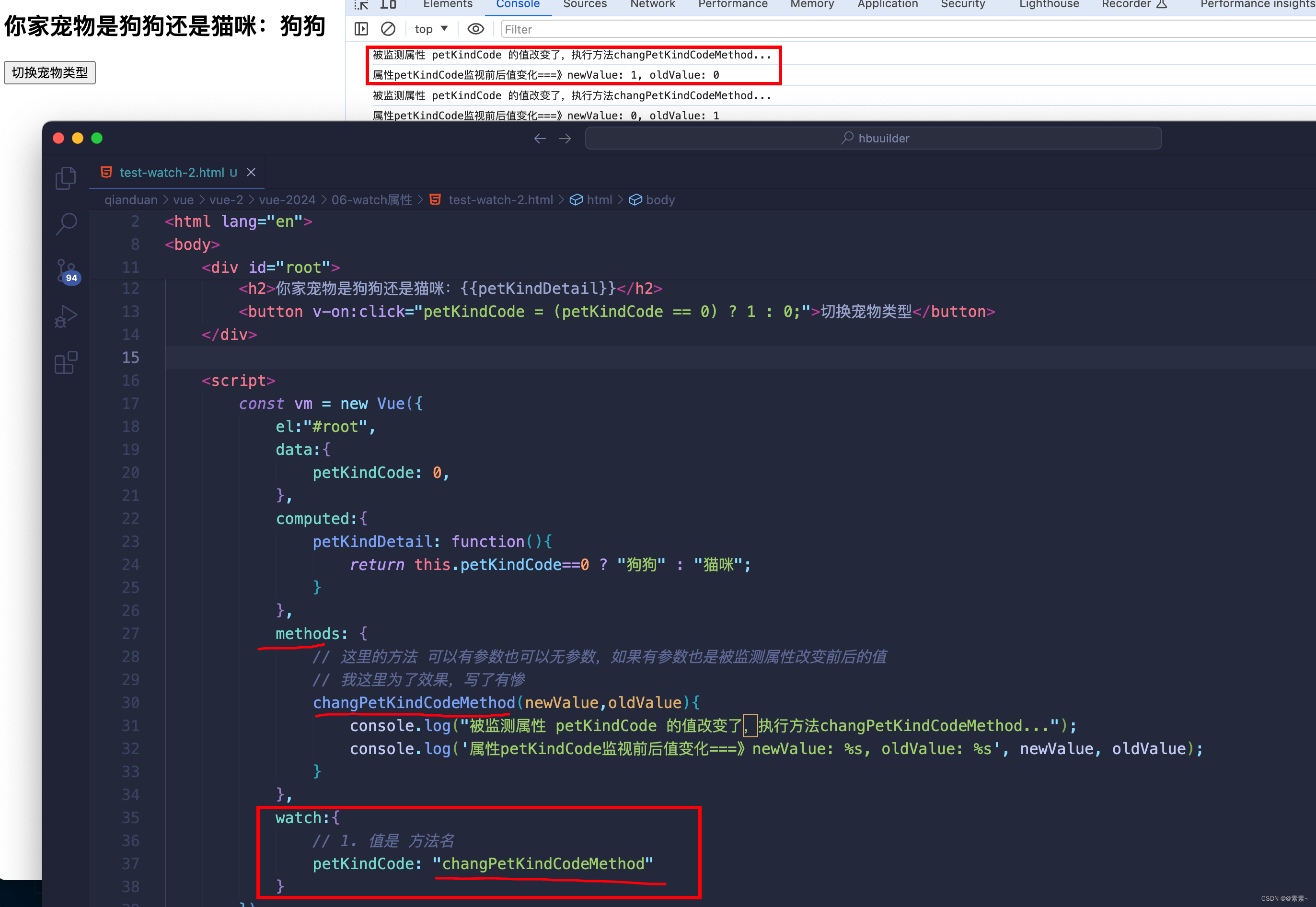The image size is (1316, 907).
Task: Click the body breadcrumb item
Action: click(x=659, y=200)
